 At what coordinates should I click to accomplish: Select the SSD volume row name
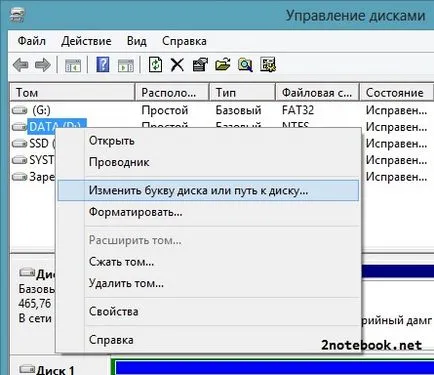pyautogui.click(x=42, y=143)
